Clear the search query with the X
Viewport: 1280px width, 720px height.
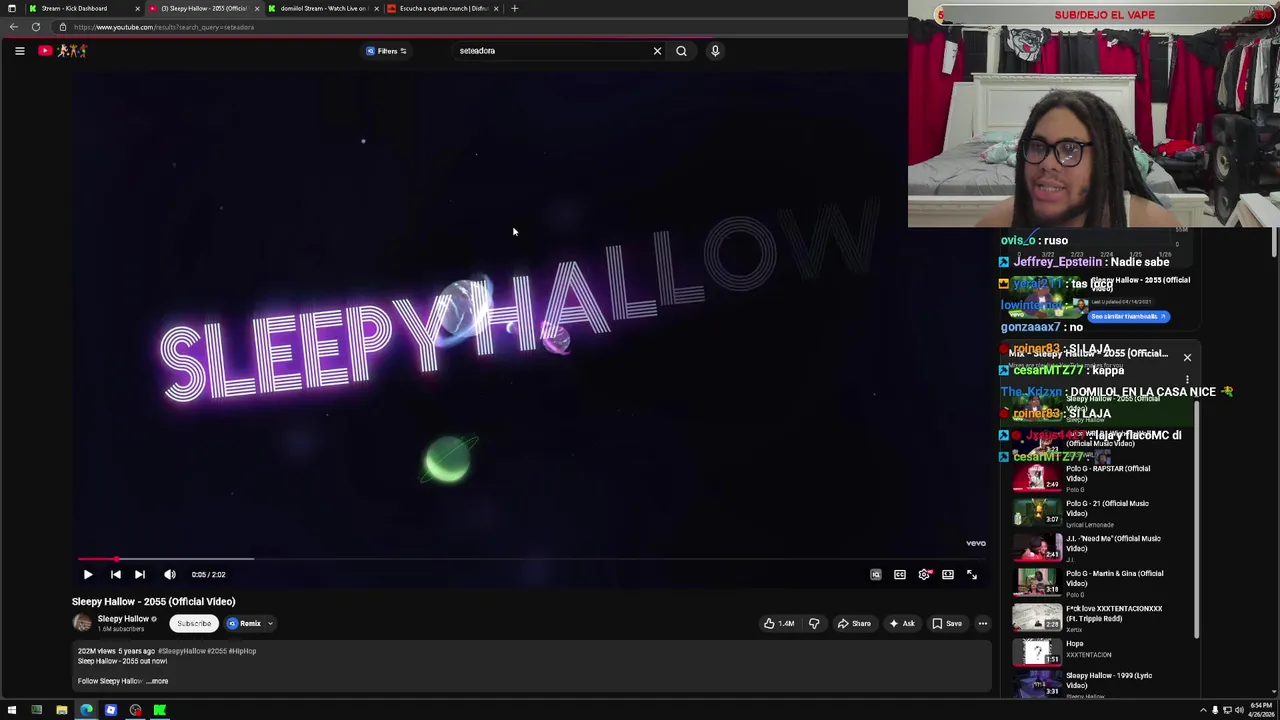[x=657, y=51]
